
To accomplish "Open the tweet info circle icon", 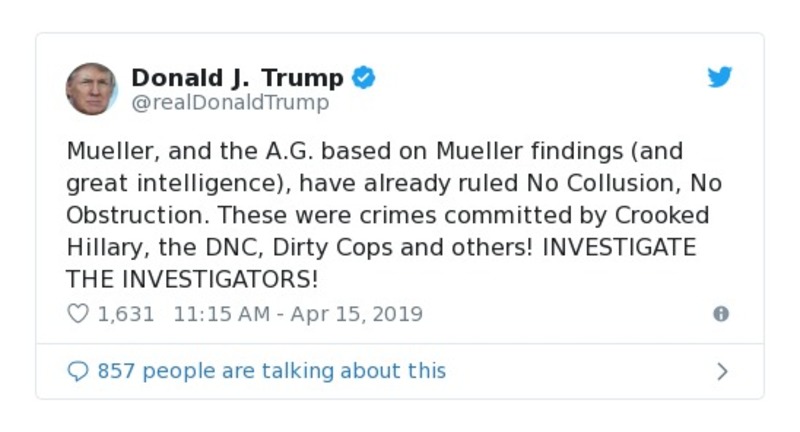I will pos(720,314).
